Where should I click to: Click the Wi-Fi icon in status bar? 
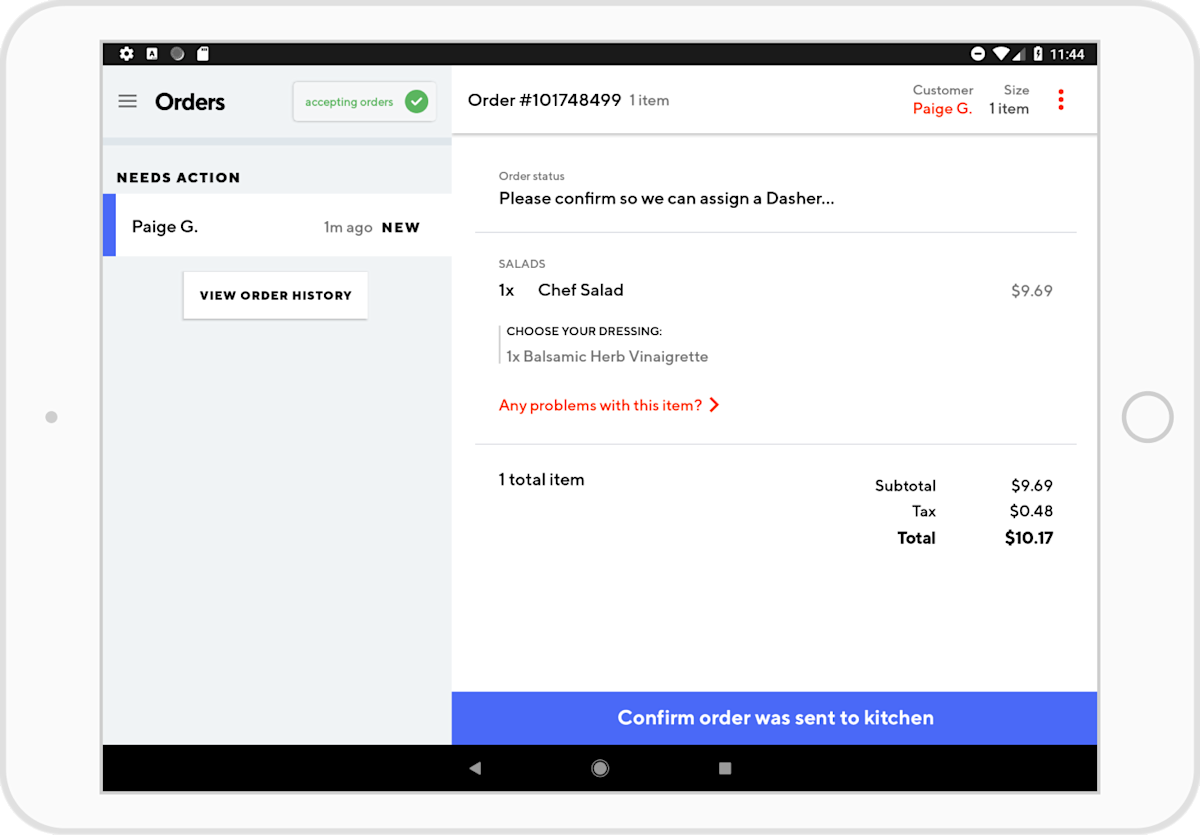tap(1002, 54)
